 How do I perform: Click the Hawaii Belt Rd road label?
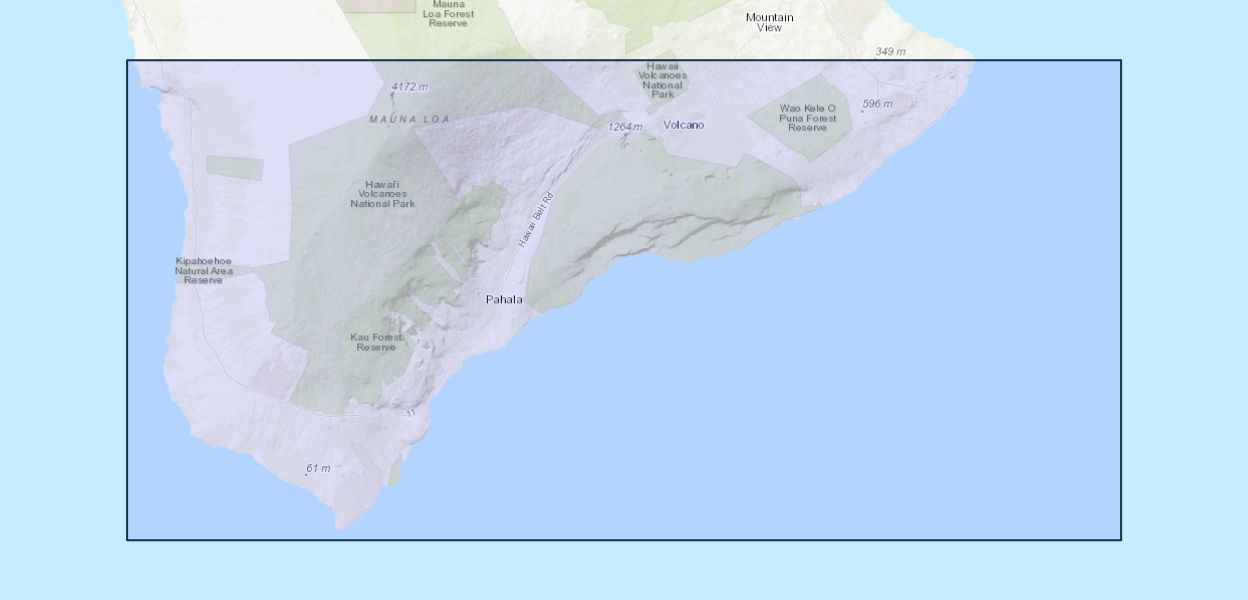pos(535,220)
